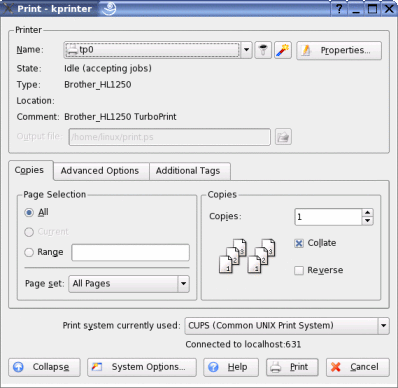
Task: Decrease copies with the down arrow
Action: pos(367,221)
